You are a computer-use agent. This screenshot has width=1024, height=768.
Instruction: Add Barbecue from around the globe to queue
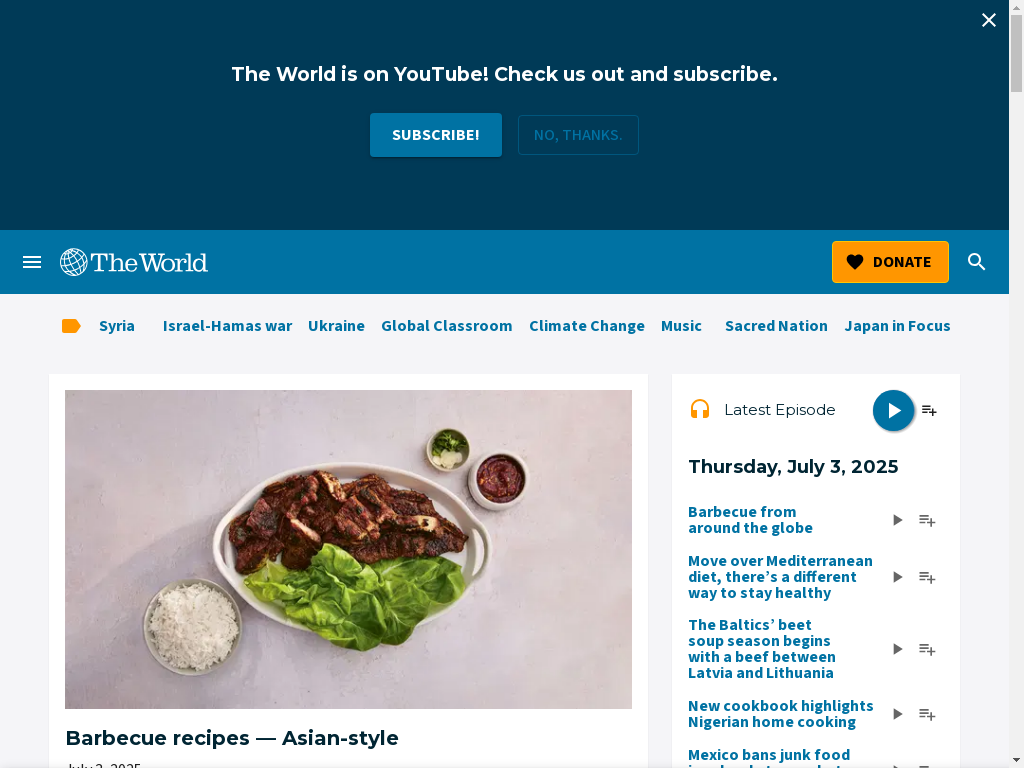(927, 520)
